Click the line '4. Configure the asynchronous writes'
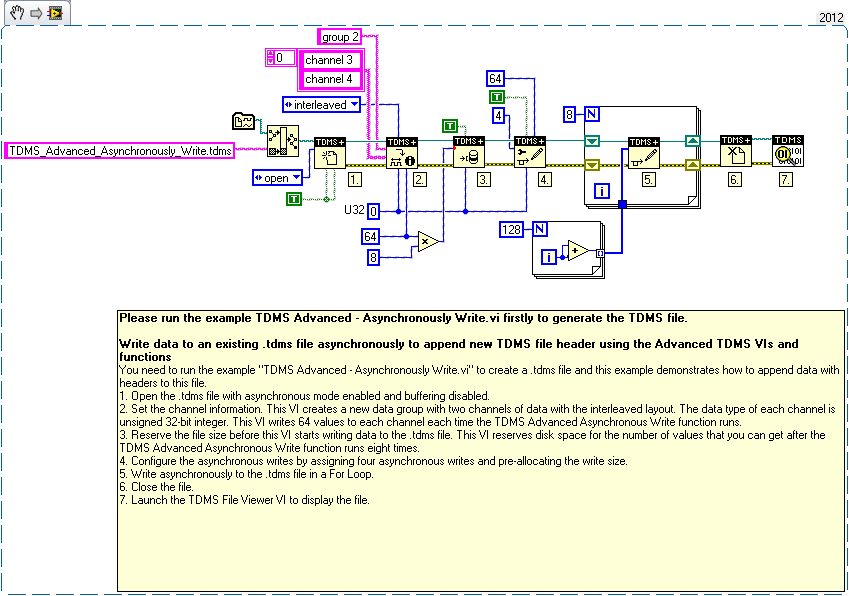 (x=373, y=461)
